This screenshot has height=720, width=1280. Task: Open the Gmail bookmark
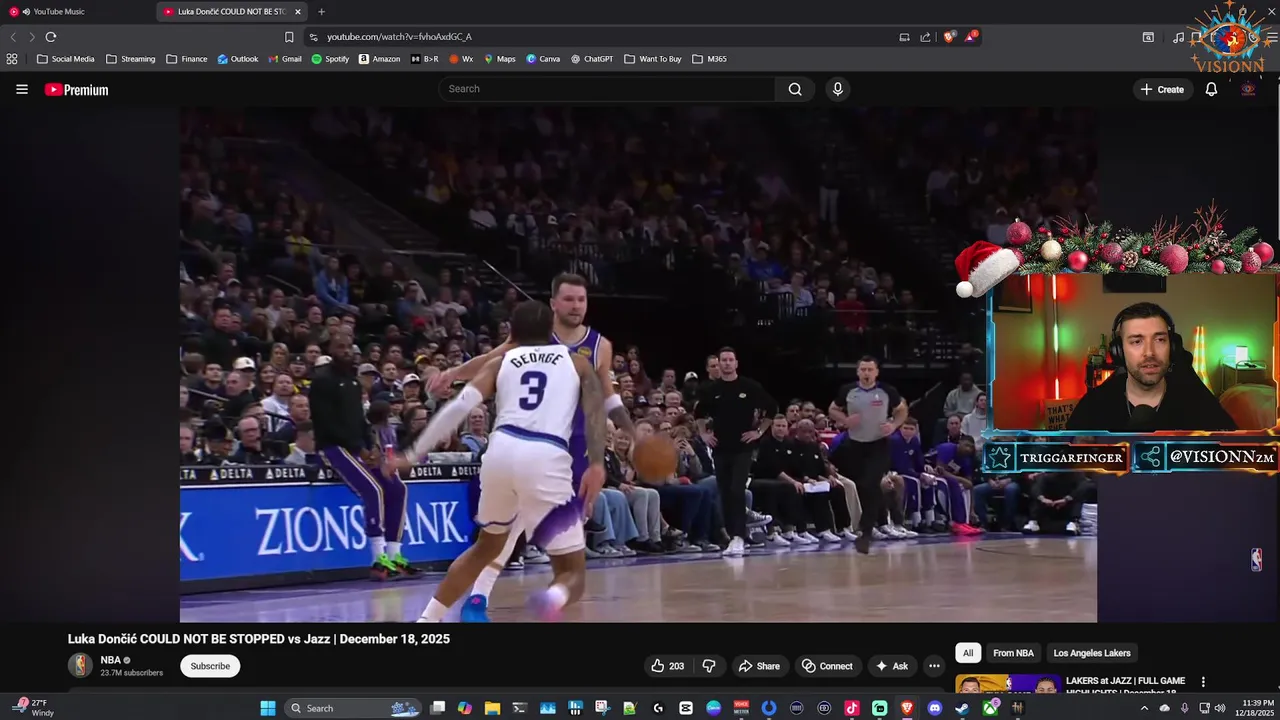[x=285, y=59]
